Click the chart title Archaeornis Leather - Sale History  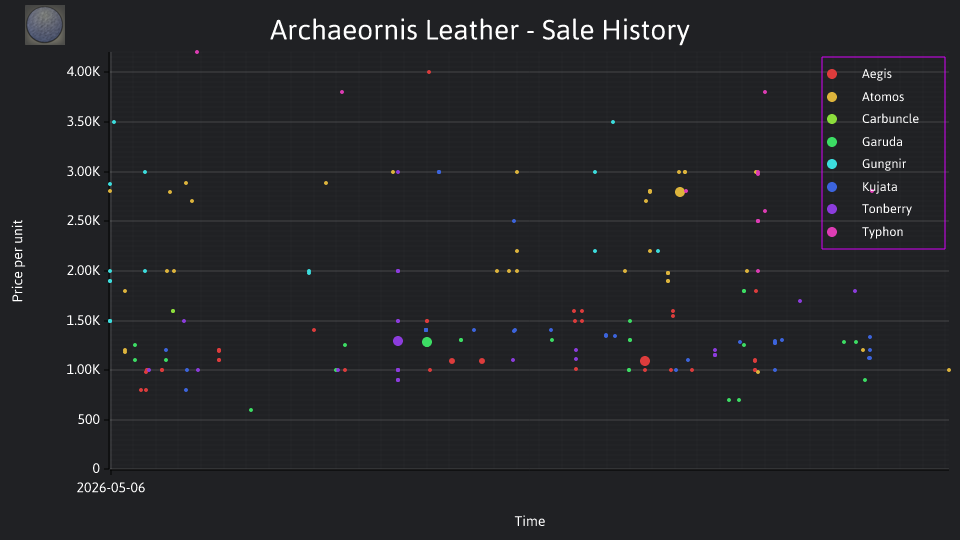coord(480,30)
